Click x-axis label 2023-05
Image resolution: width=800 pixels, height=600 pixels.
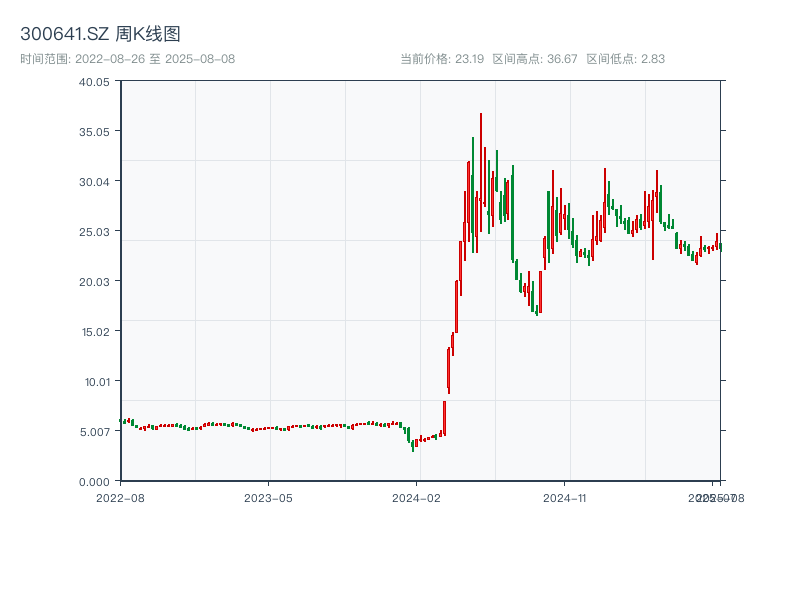click(268, 498)
